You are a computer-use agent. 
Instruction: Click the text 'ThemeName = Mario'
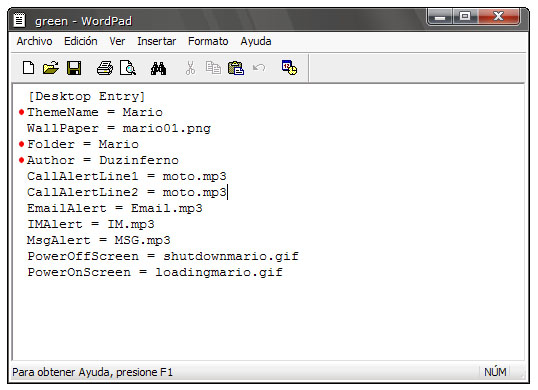point(95,113)
